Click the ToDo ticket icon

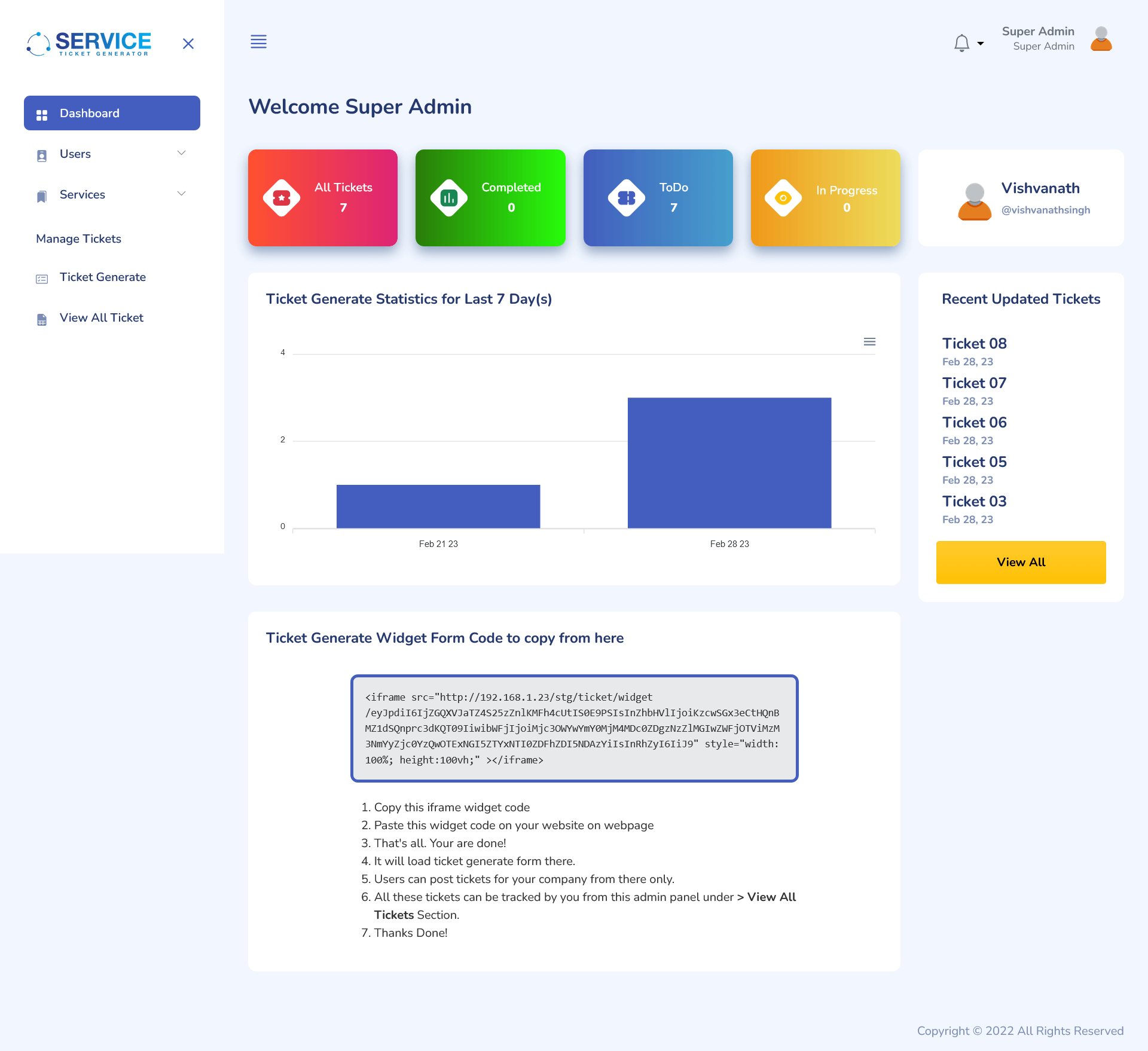[627, 198]
